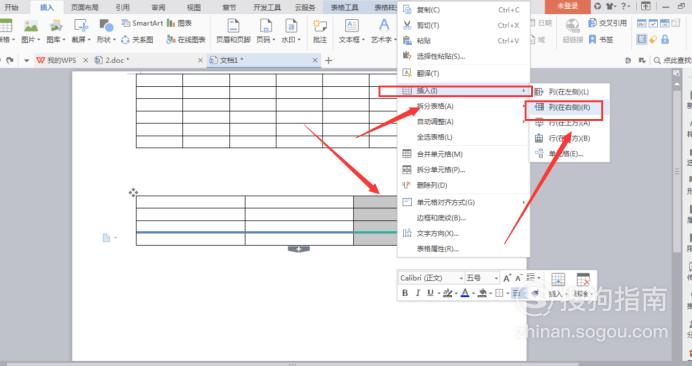The height and width of the screenshot is (366, 692).
Task: Insert a 交叉引用 cross-reference
Action: 608,23
